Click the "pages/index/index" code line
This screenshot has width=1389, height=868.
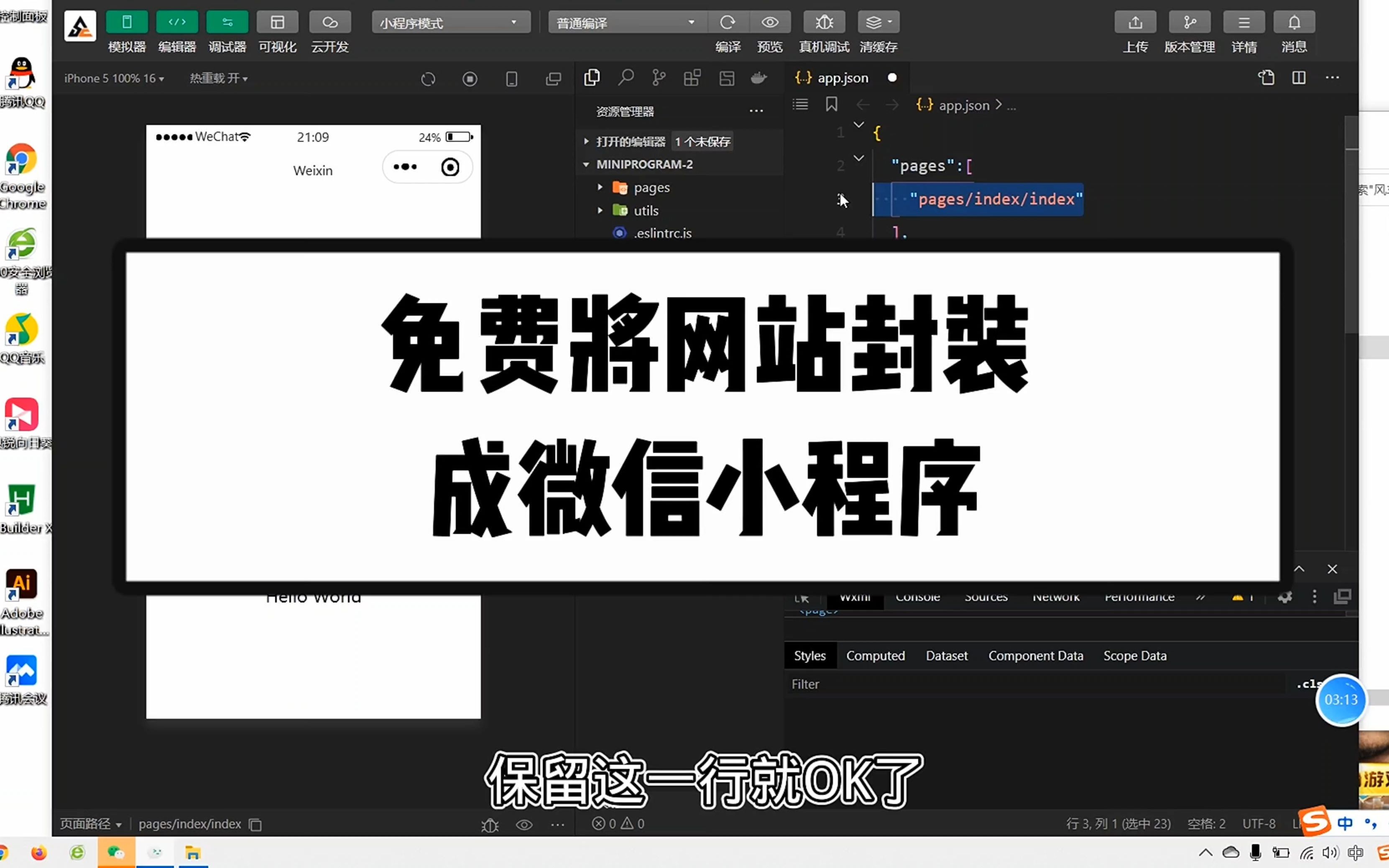(x=996, y=199)
